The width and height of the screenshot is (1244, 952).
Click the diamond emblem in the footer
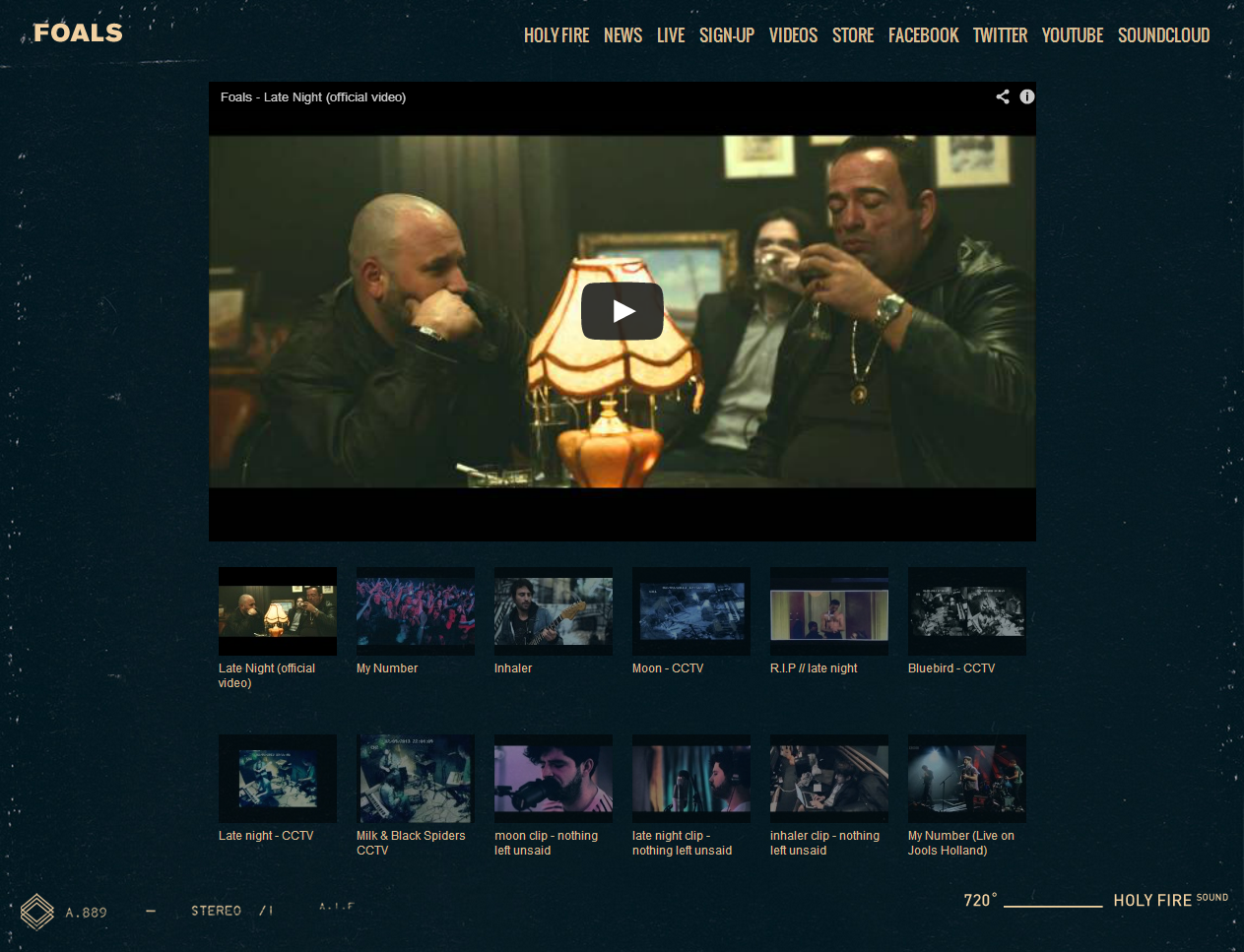pos(37,912)
